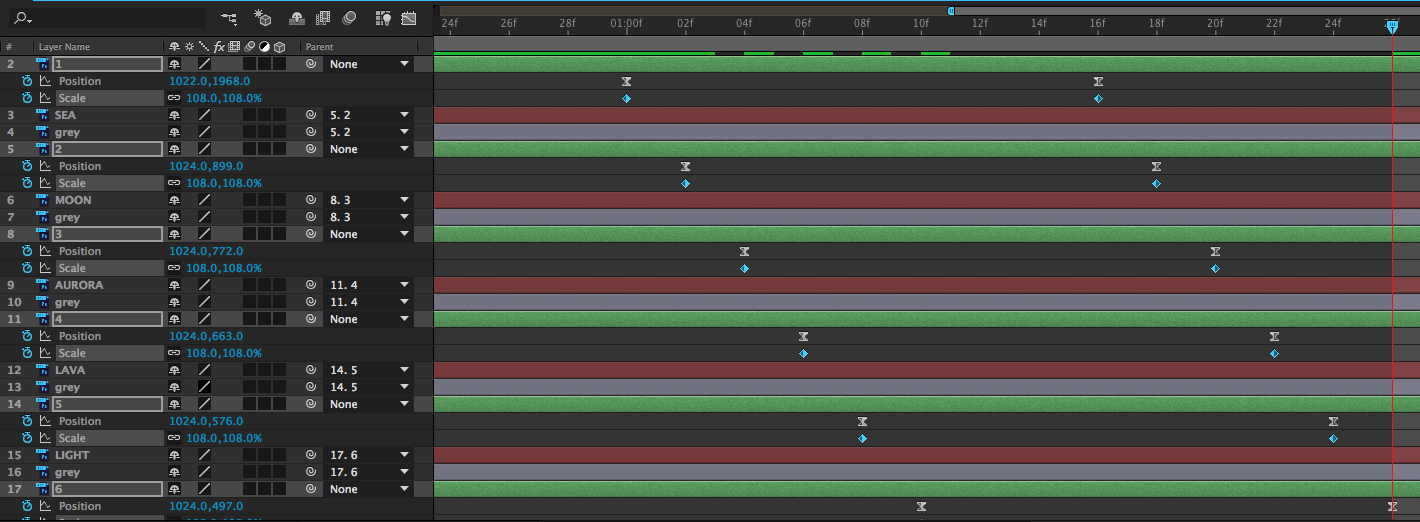Select the SEA layer name
1420x522 pixels.
(65, 115)
